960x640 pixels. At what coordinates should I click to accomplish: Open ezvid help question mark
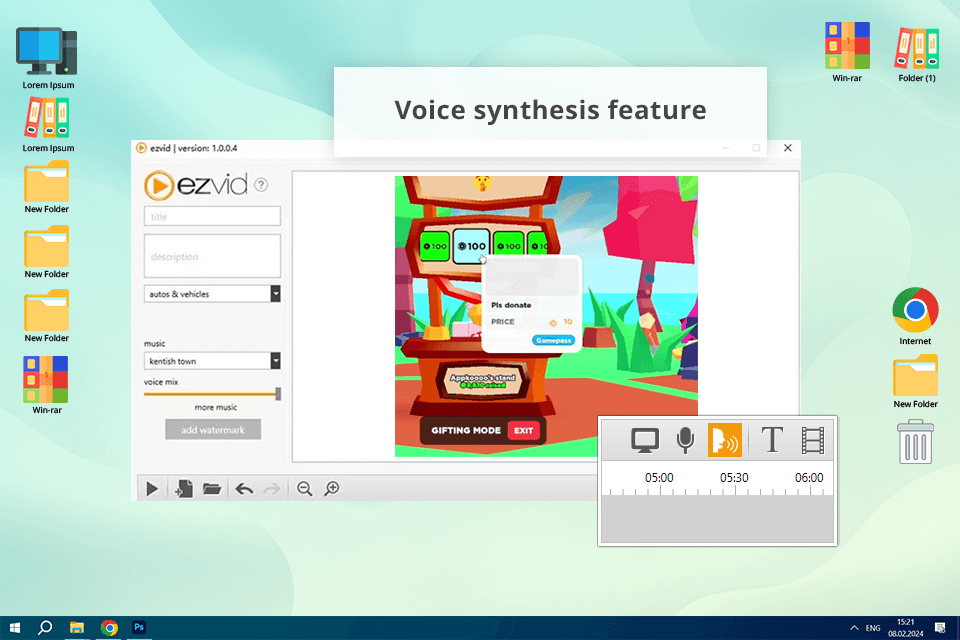tap(261, 184)
